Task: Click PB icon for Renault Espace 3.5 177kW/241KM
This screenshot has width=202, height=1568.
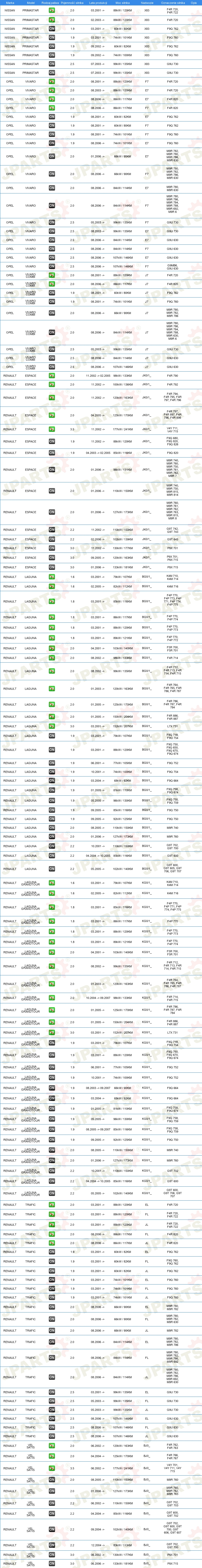Action: [x=52, y=429]
